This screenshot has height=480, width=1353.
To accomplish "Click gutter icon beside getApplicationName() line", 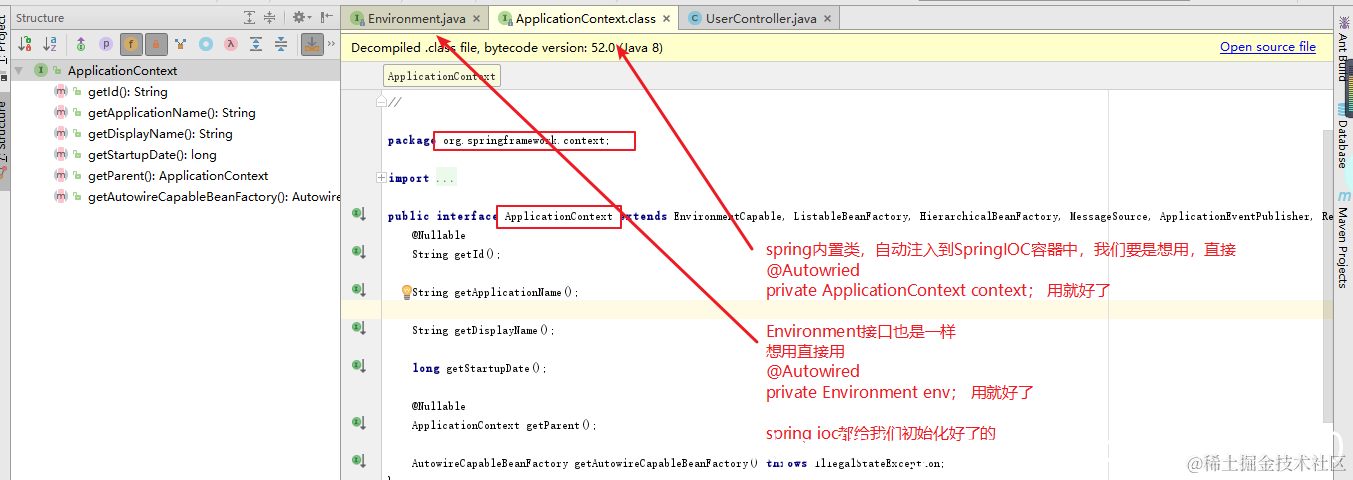I will pos(358,290).
